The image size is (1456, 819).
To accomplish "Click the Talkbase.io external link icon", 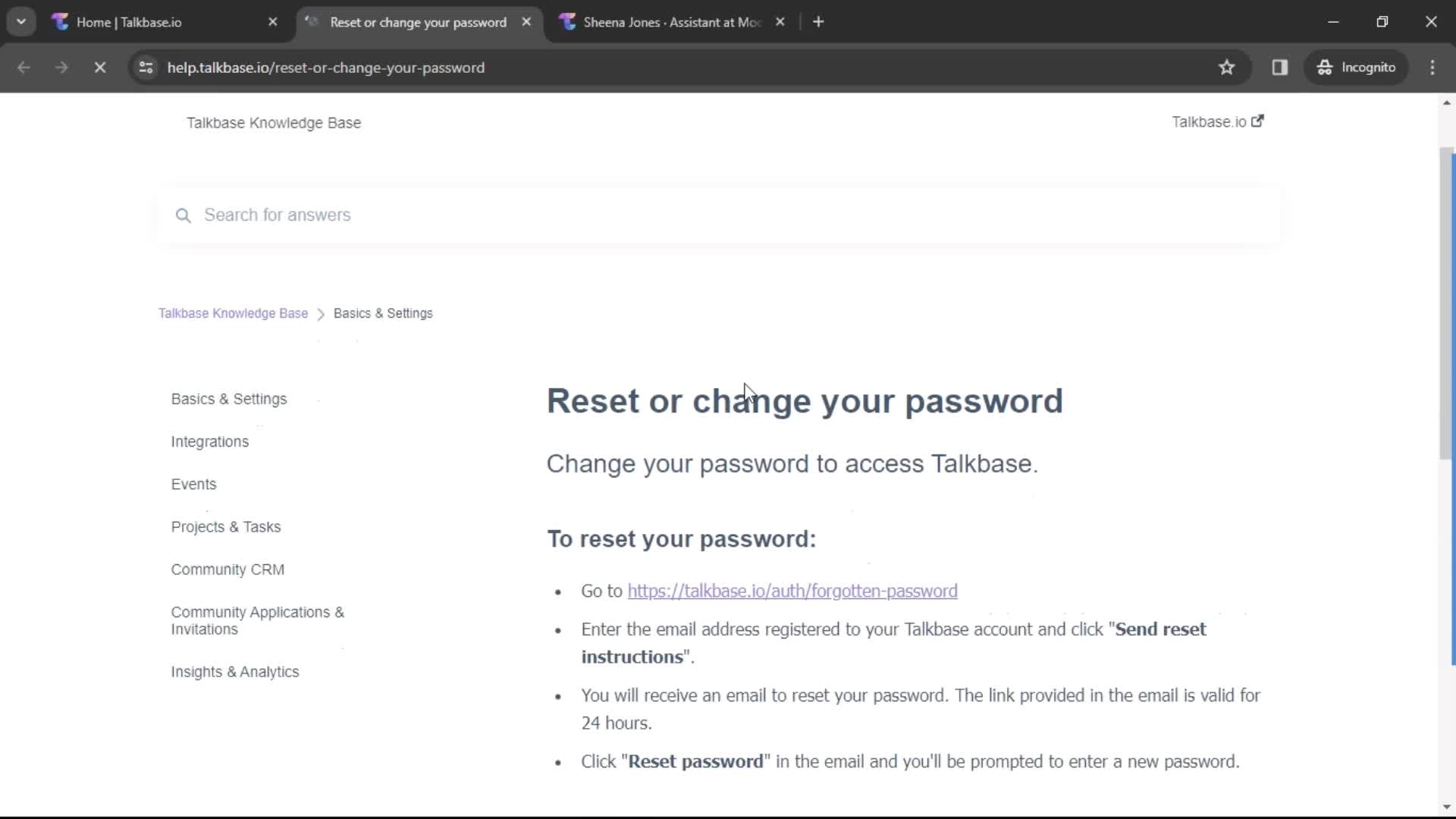I will tap(1259, 121).
